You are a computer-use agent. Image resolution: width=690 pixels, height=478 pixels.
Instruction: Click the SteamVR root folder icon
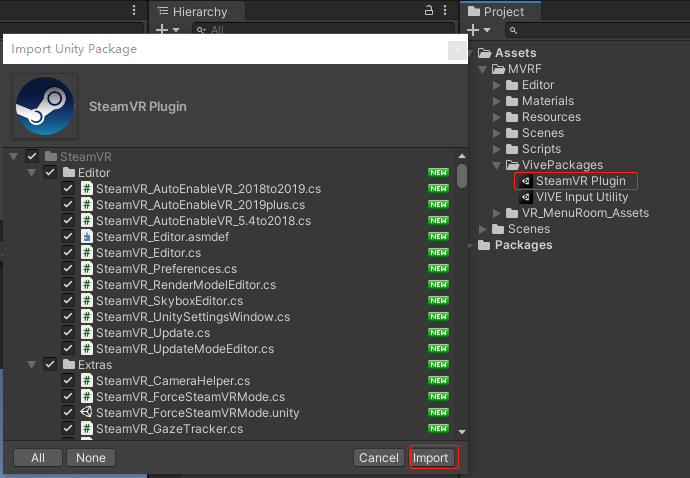[51, 156]
